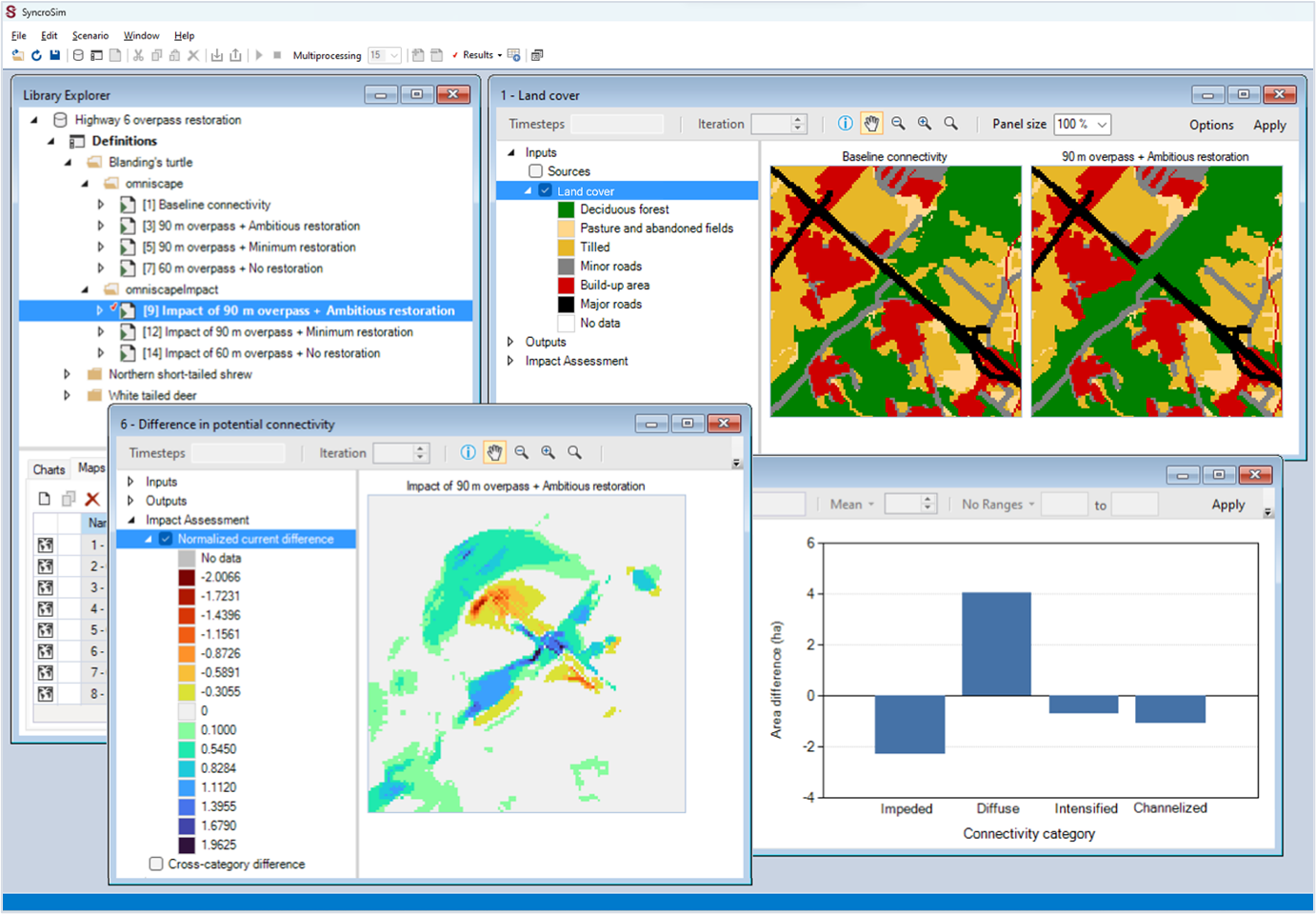Select the pan hand tool in Land cover window

871,124
